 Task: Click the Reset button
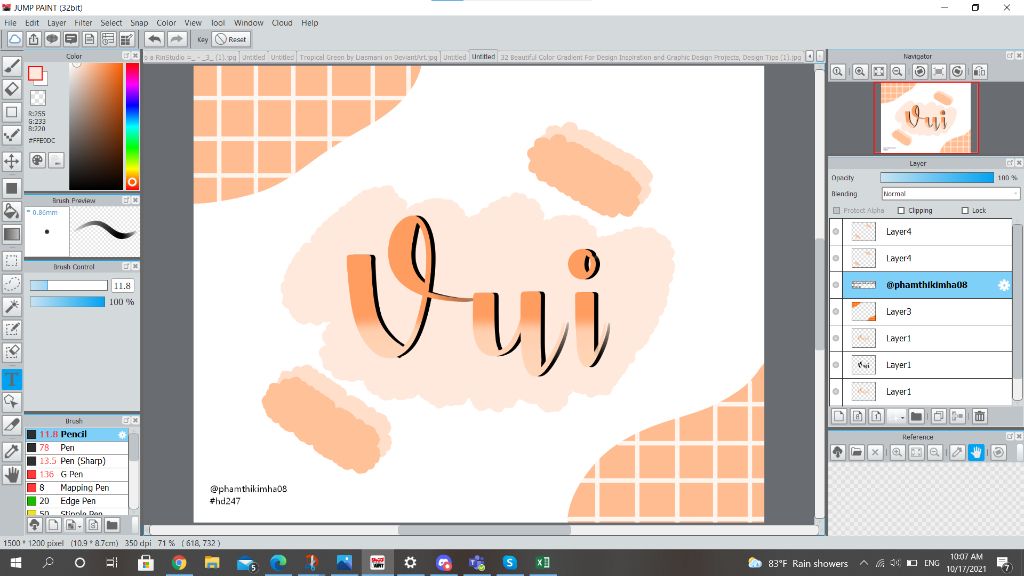(231, 39)
